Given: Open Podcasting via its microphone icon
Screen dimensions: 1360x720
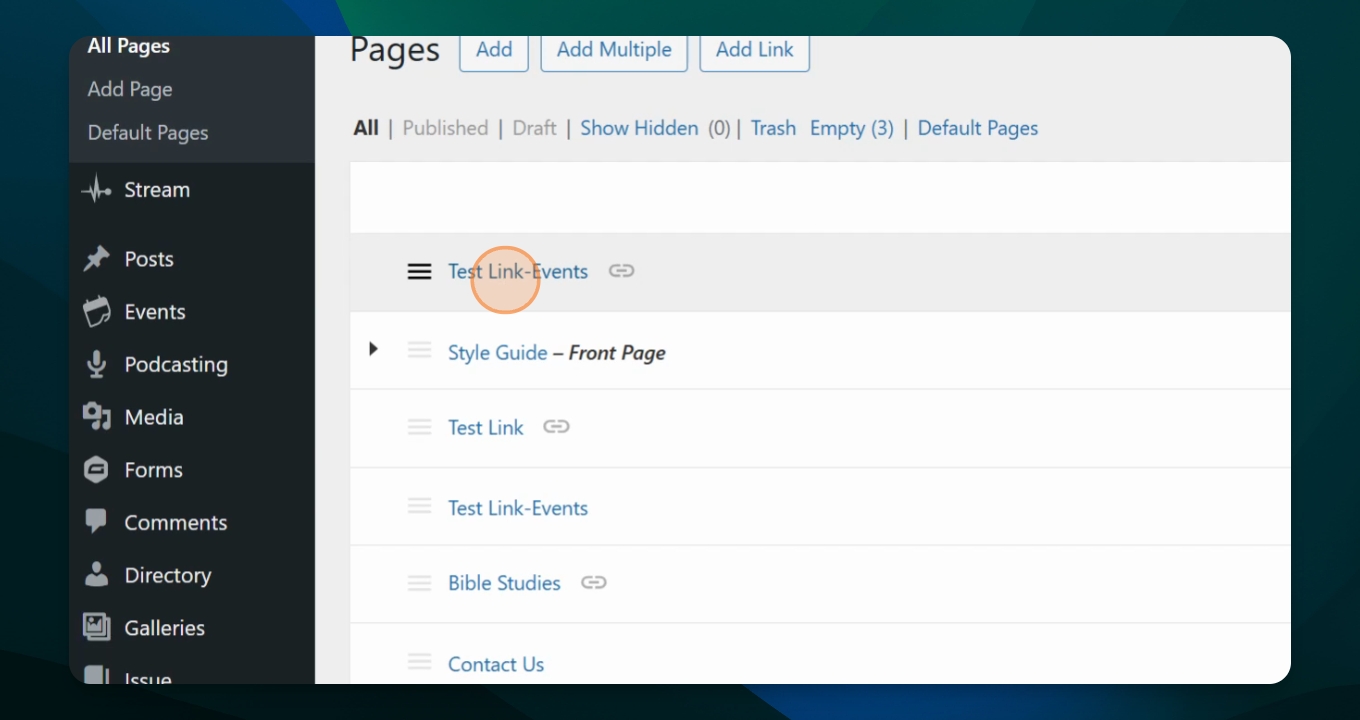Looking at the screenshot, I should [96, 365].
